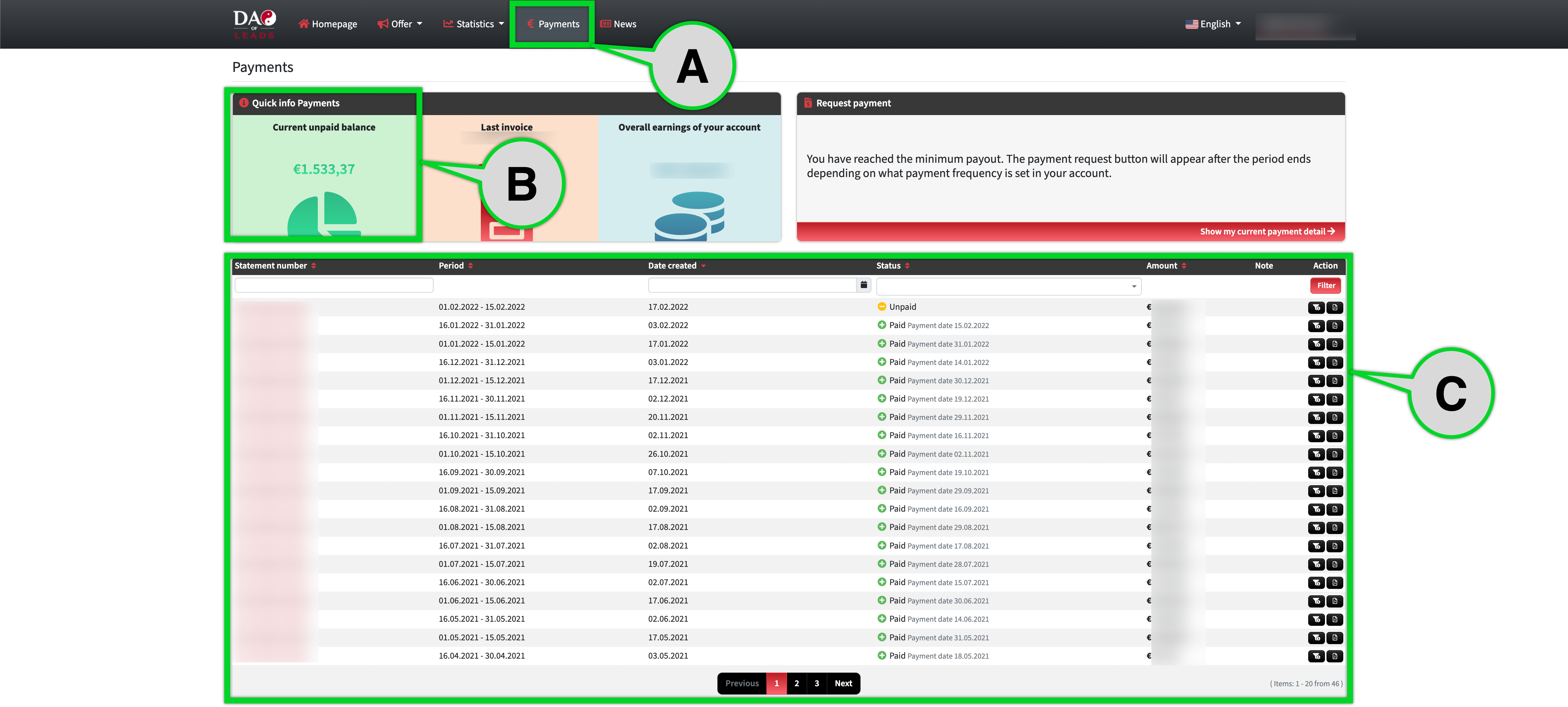Download PDF for the 01.09.2021 - 15.09.2021 statement
Image resolution: width=1568 pixels, height=707 pixels.
click(x=1334, y=491)
